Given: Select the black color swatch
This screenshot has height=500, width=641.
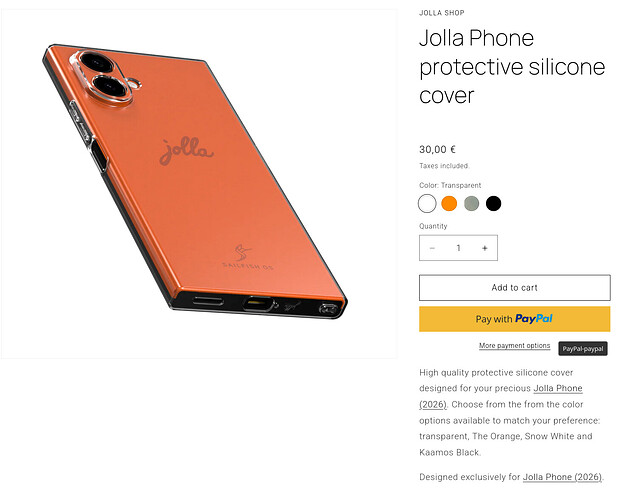Looking at the screenshot, I should coord(493,203).
